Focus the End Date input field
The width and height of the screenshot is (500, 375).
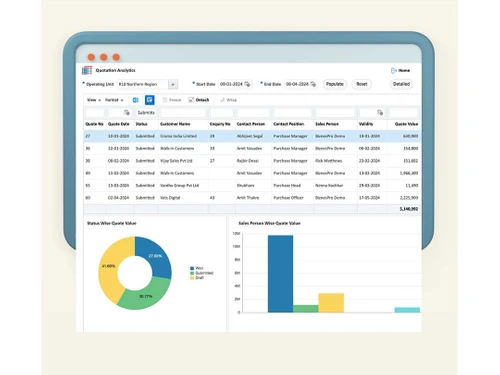click(x=297, y=84)
